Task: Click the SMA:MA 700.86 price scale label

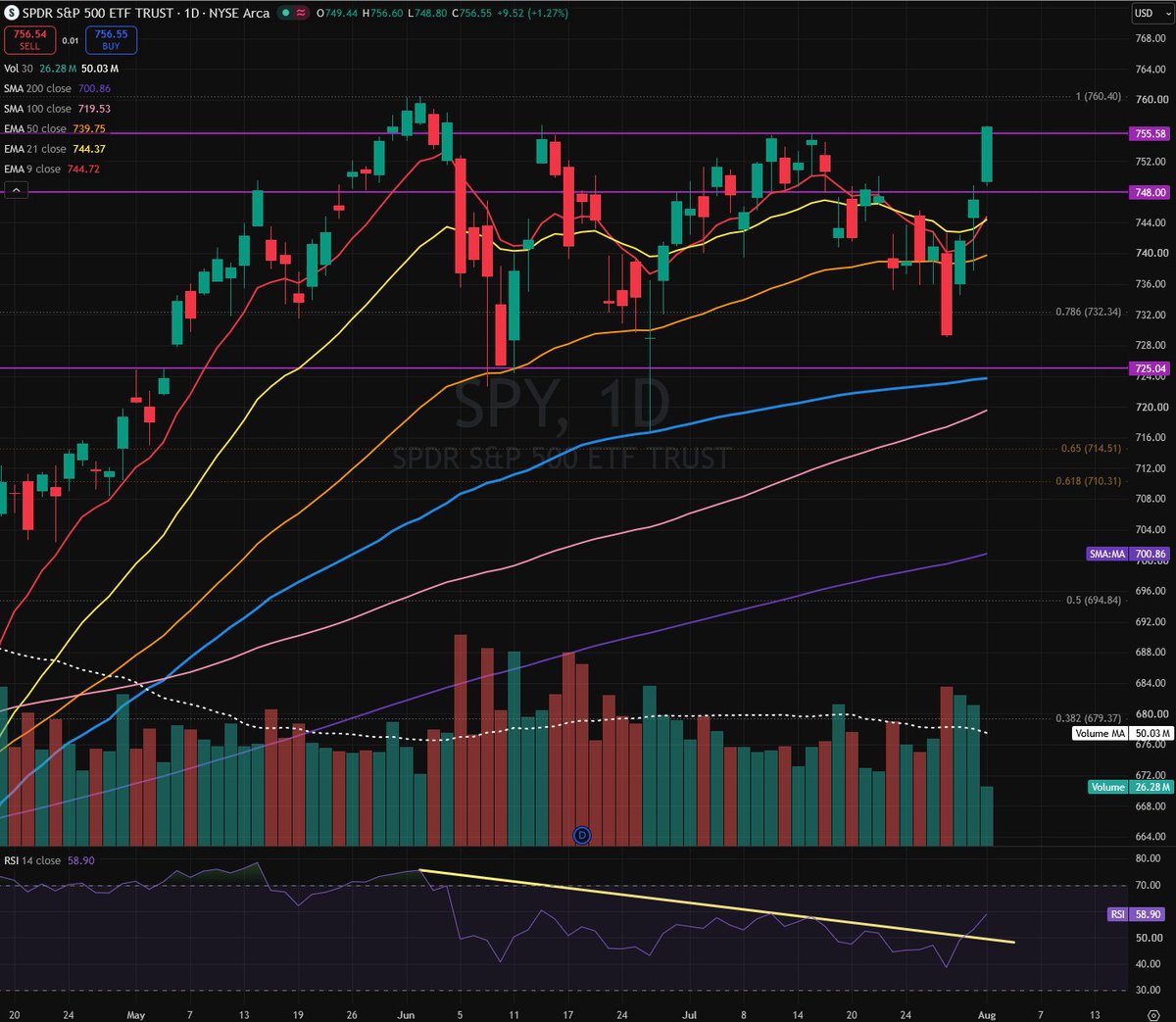Action: pyautogui.click(x=1128, y=554)
